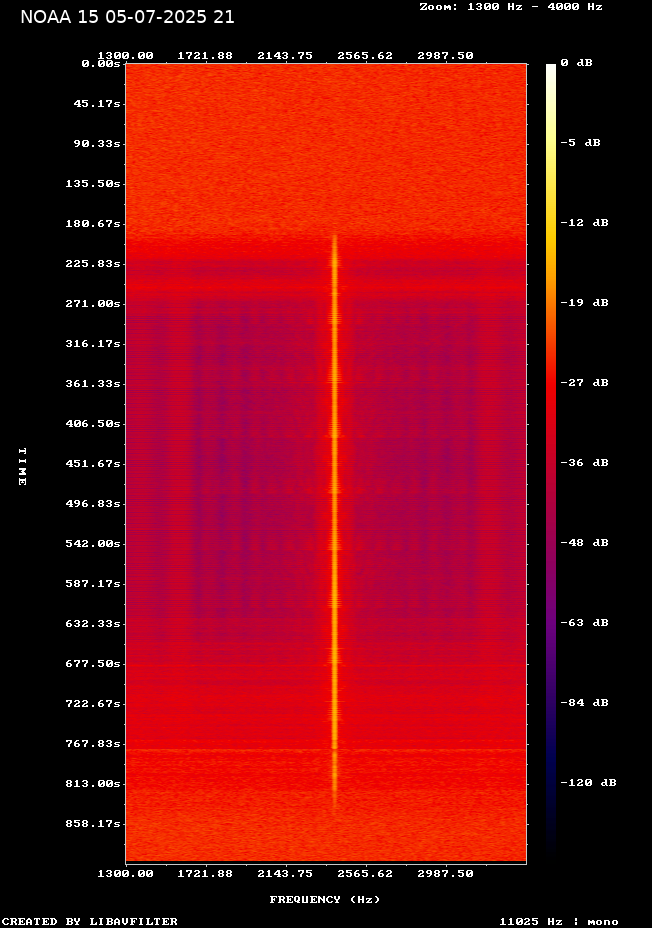Click the 406.50s time label

93,424
